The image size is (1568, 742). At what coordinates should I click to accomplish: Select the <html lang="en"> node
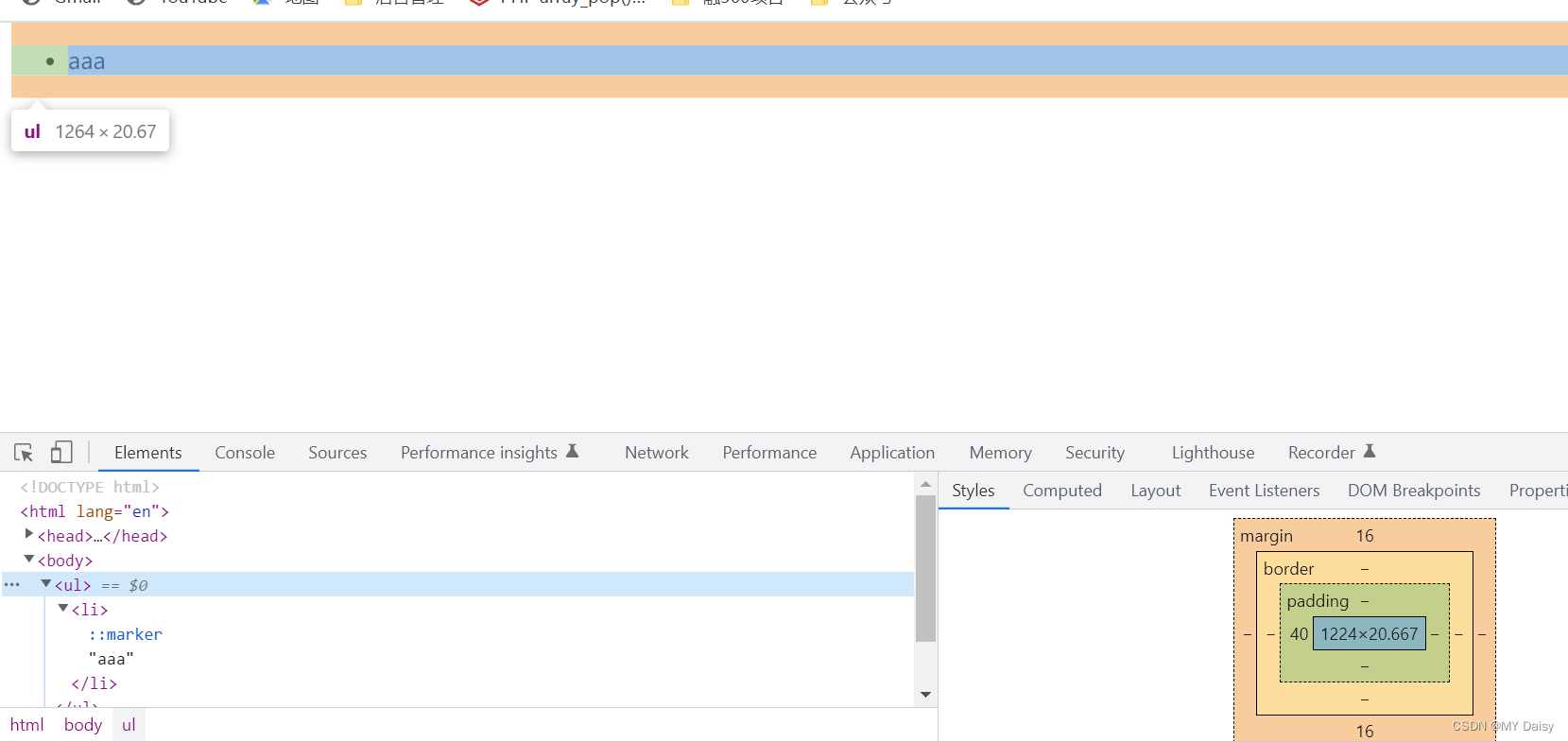point(95,511)
